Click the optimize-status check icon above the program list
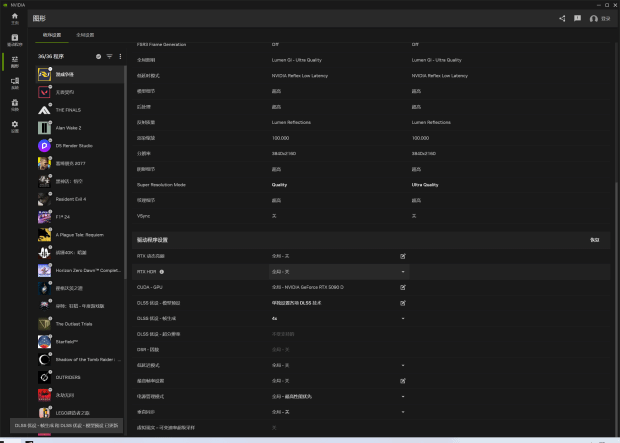Viewport: 620px width, 443px height. (x=98, y=57)
